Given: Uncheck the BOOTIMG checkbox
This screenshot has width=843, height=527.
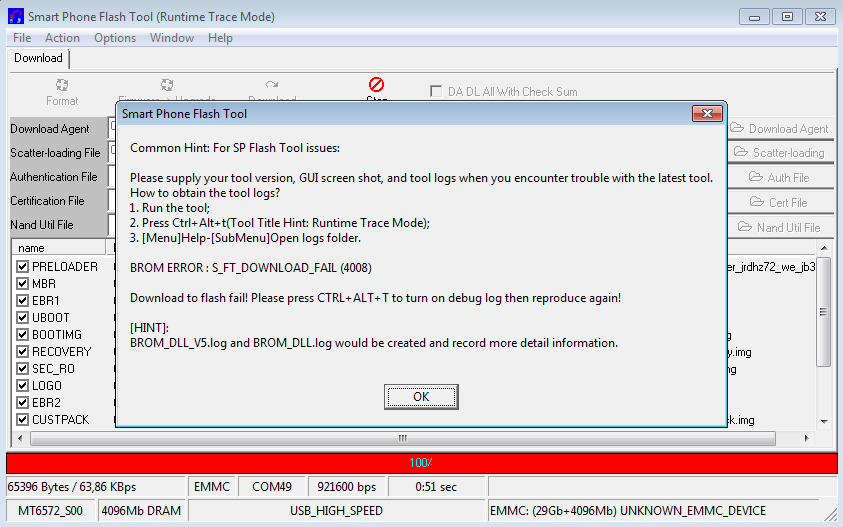Looking at the screenshot, I should pyautogui.click(x=23, y=334).
